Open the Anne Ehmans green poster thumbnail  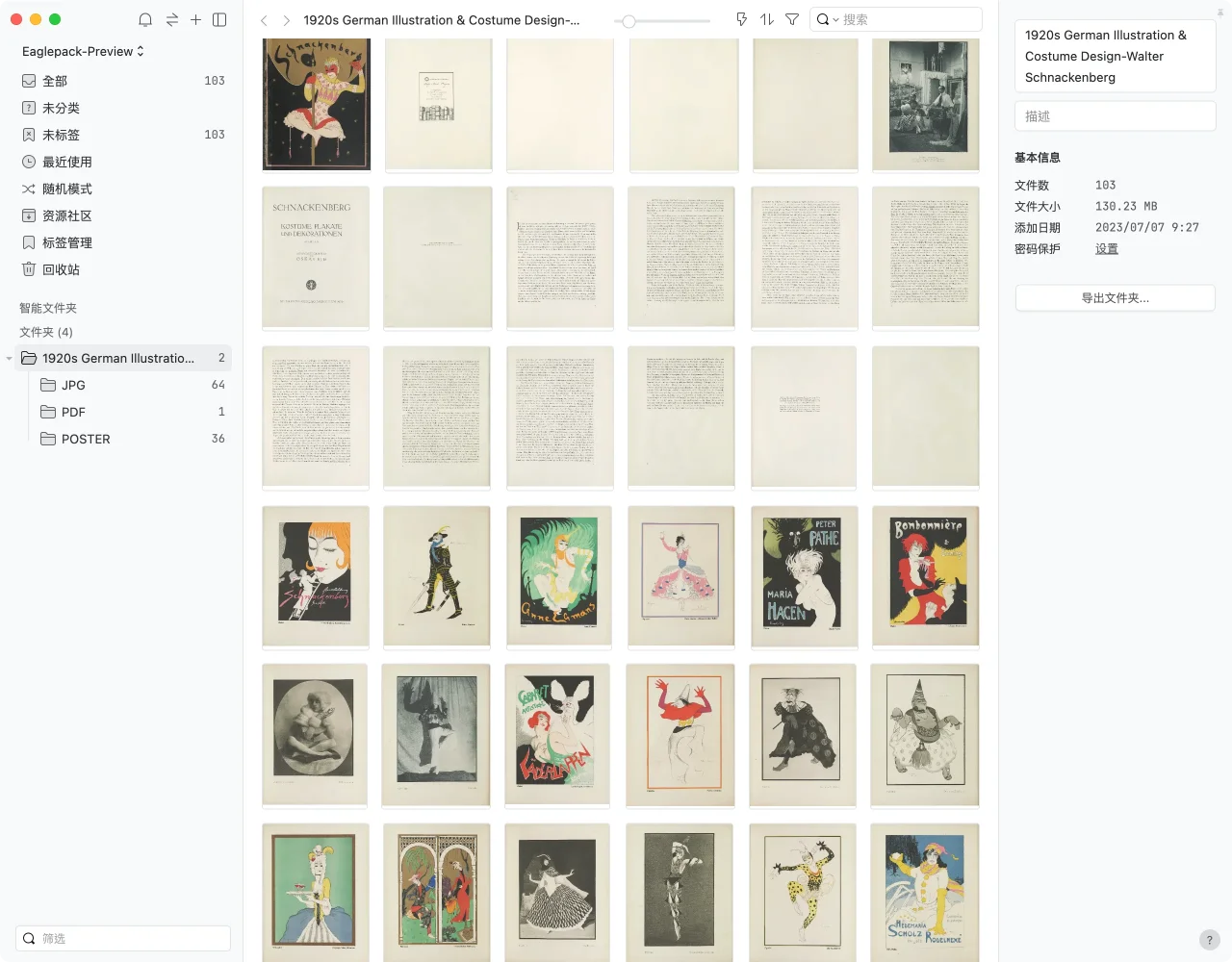[x=559, y=575]
